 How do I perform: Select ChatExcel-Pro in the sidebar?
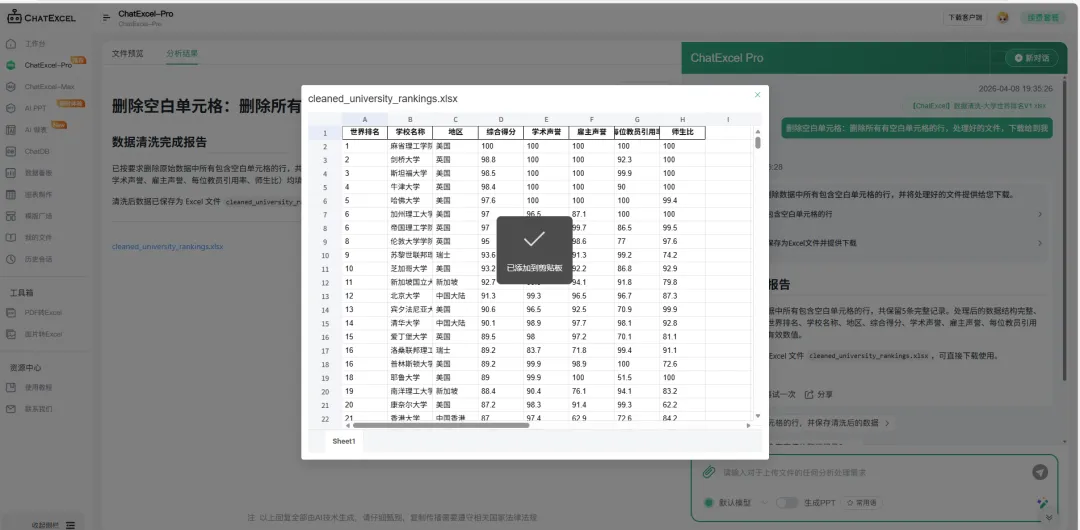pos(48,65)
